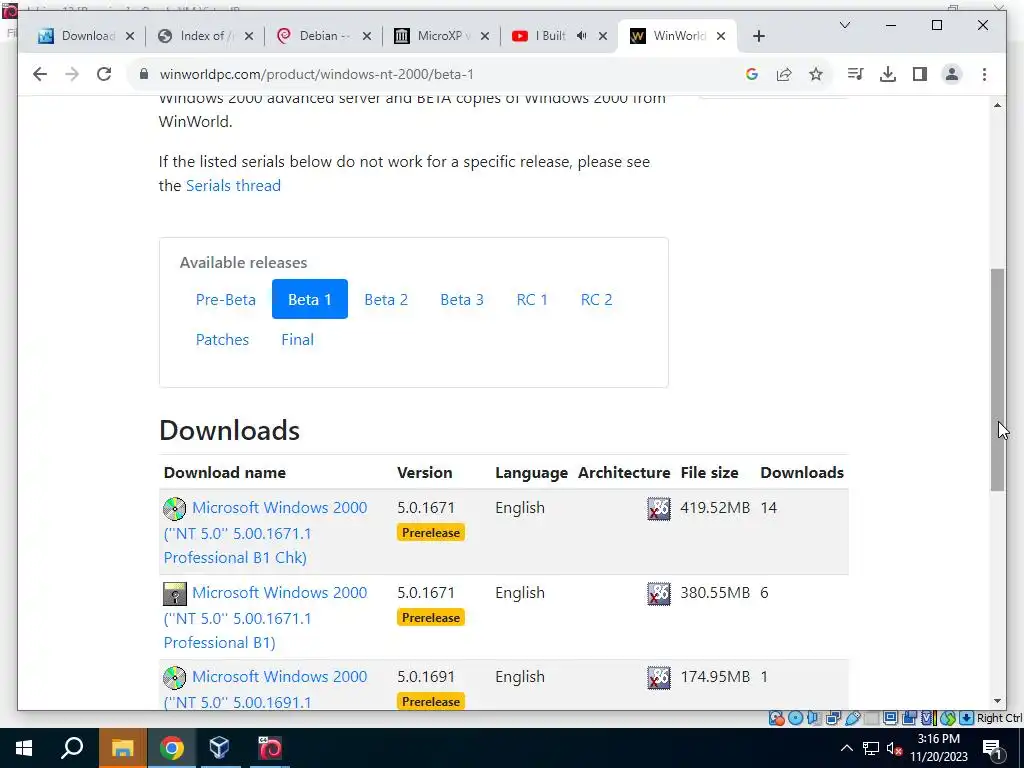
Task: Select the RC 2 release
Action: [x=596, y=300]
